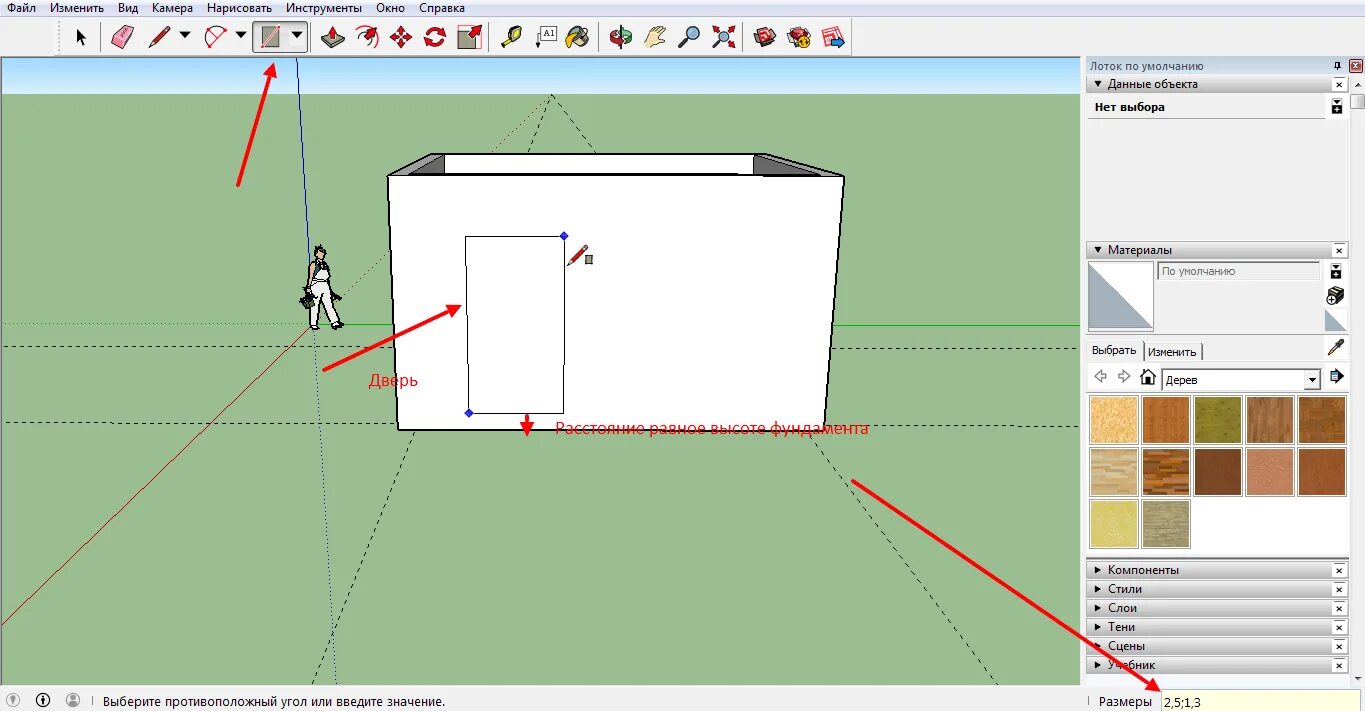Screen dimensions: 1365x711
Task: Open the Arc tool dropdown arrow
Action: point(241,38)
